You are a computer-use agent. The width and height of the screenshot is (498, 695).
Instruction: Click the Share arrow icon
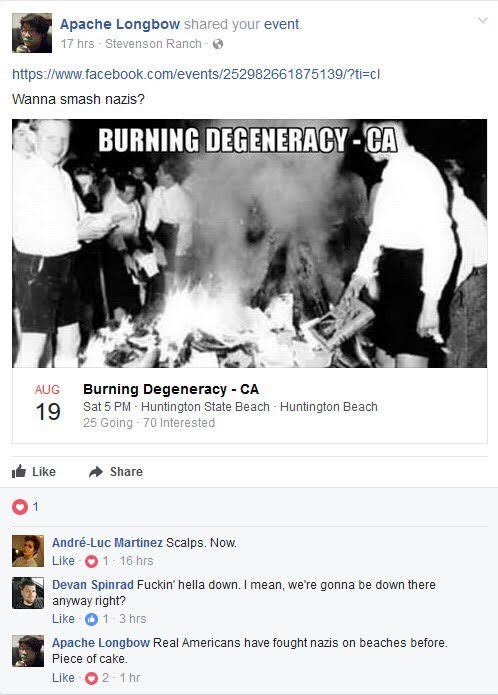[x=96, y=472]
